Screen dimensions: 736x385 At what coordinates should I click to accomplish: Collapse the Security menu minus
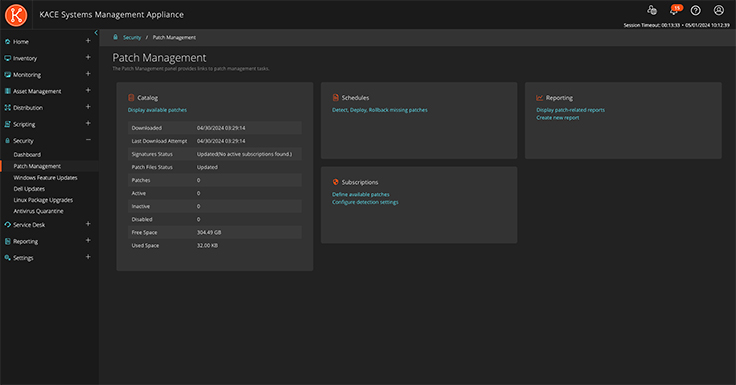88,139
